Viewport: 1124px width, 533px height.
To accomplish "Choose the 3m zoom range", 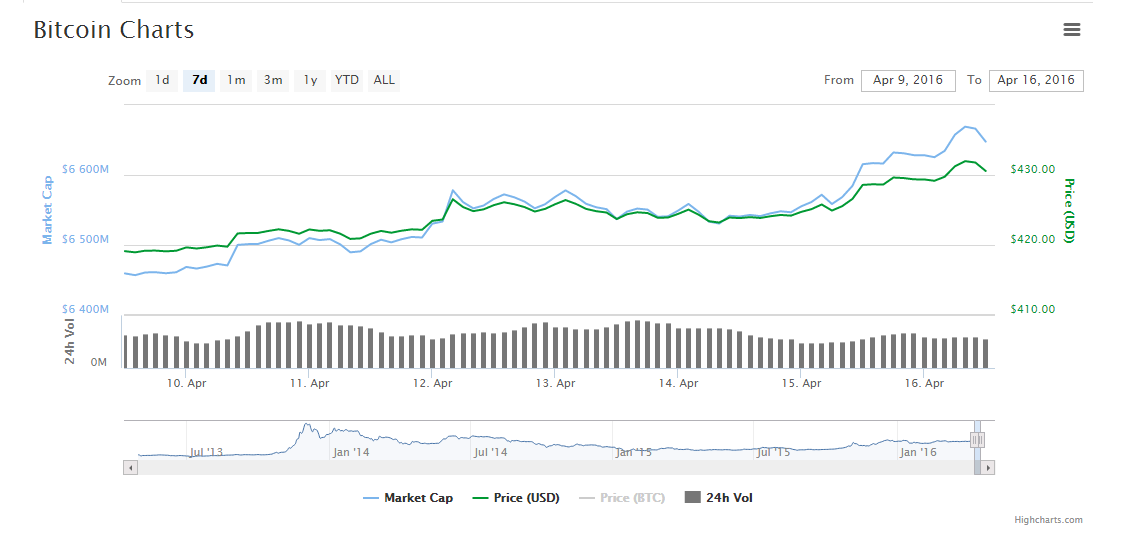I will pyautogui.click(x=273, y=80).
